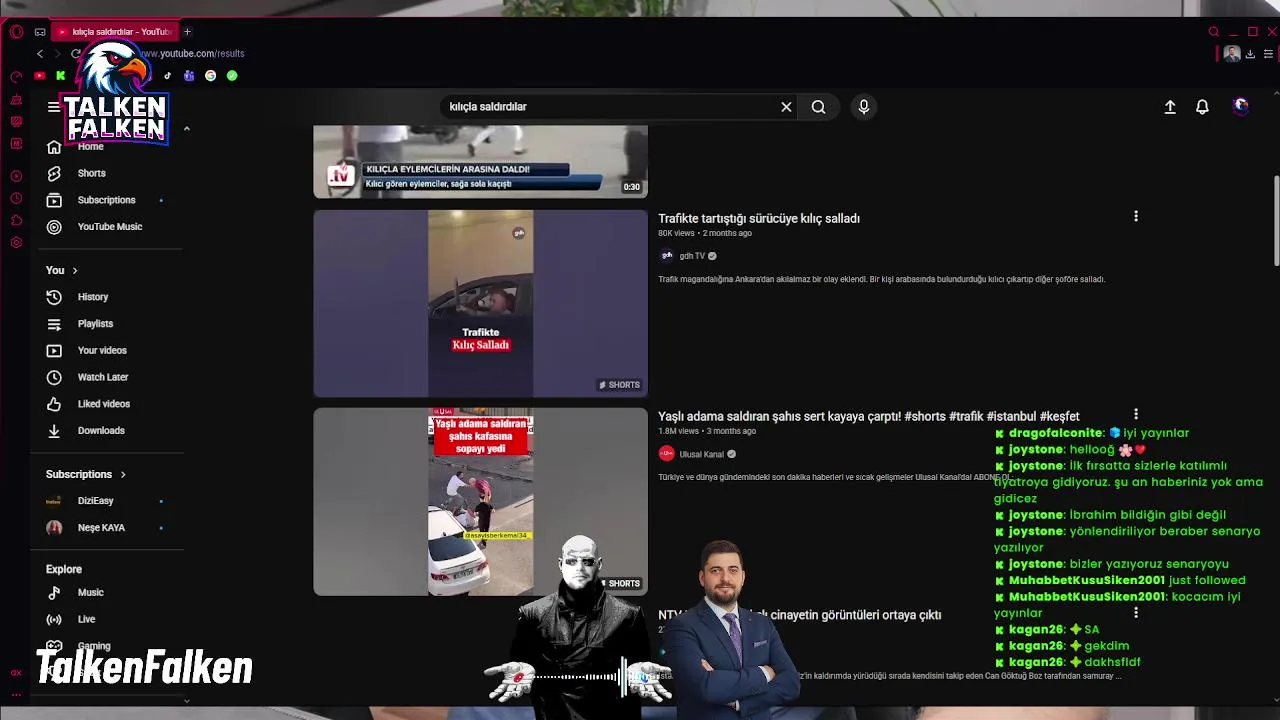Image resolution: width=1280 pixels, height=720 pixels.
Task: Open Ulusal Kanal channel link
Action: coord(700,454)
